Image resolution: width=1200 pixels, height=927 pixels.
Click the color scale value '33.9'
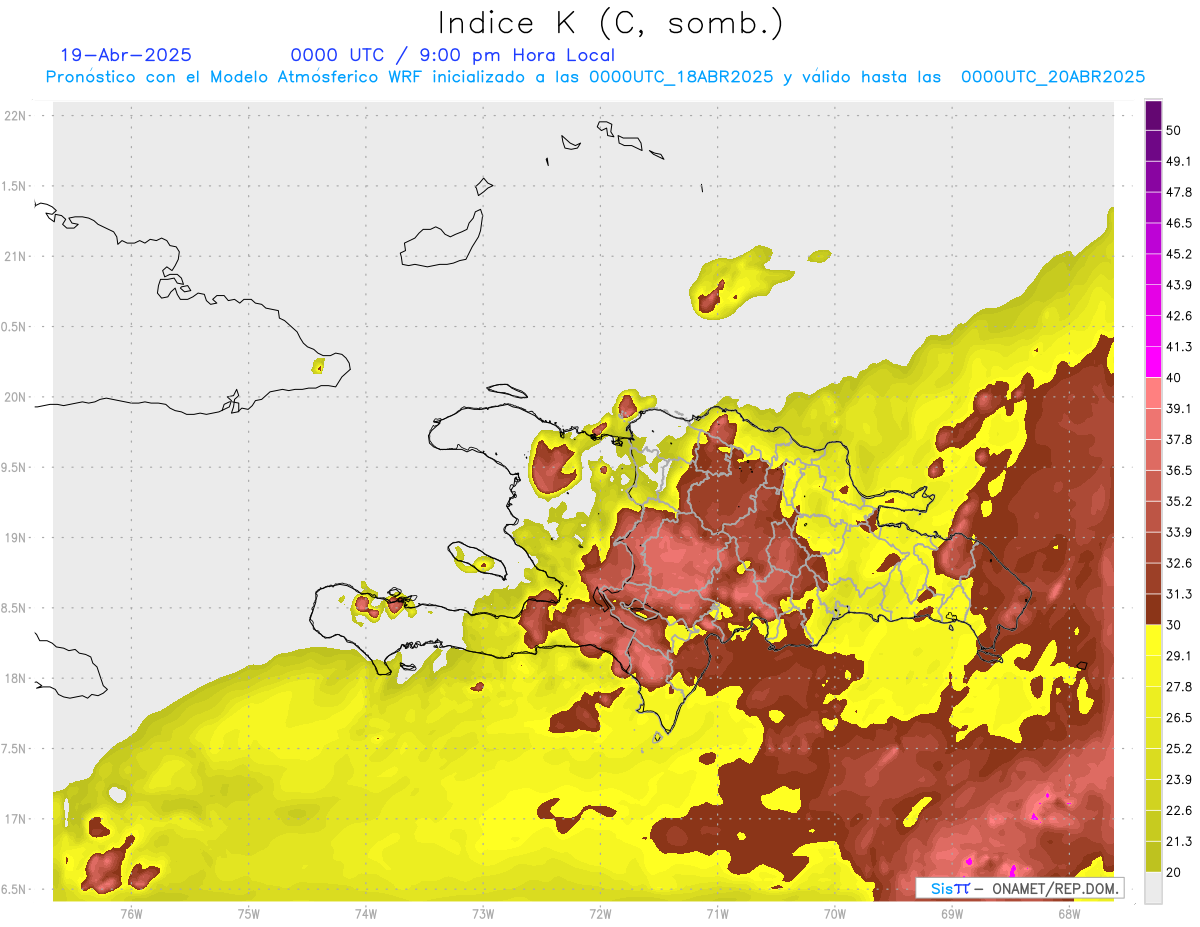(1179, 532)
